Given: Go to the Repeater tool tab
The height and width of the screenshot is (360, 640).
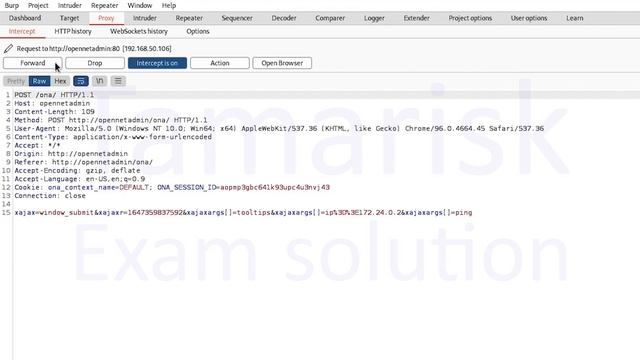Looking at the screenshot, I should (x=189, y=18).
